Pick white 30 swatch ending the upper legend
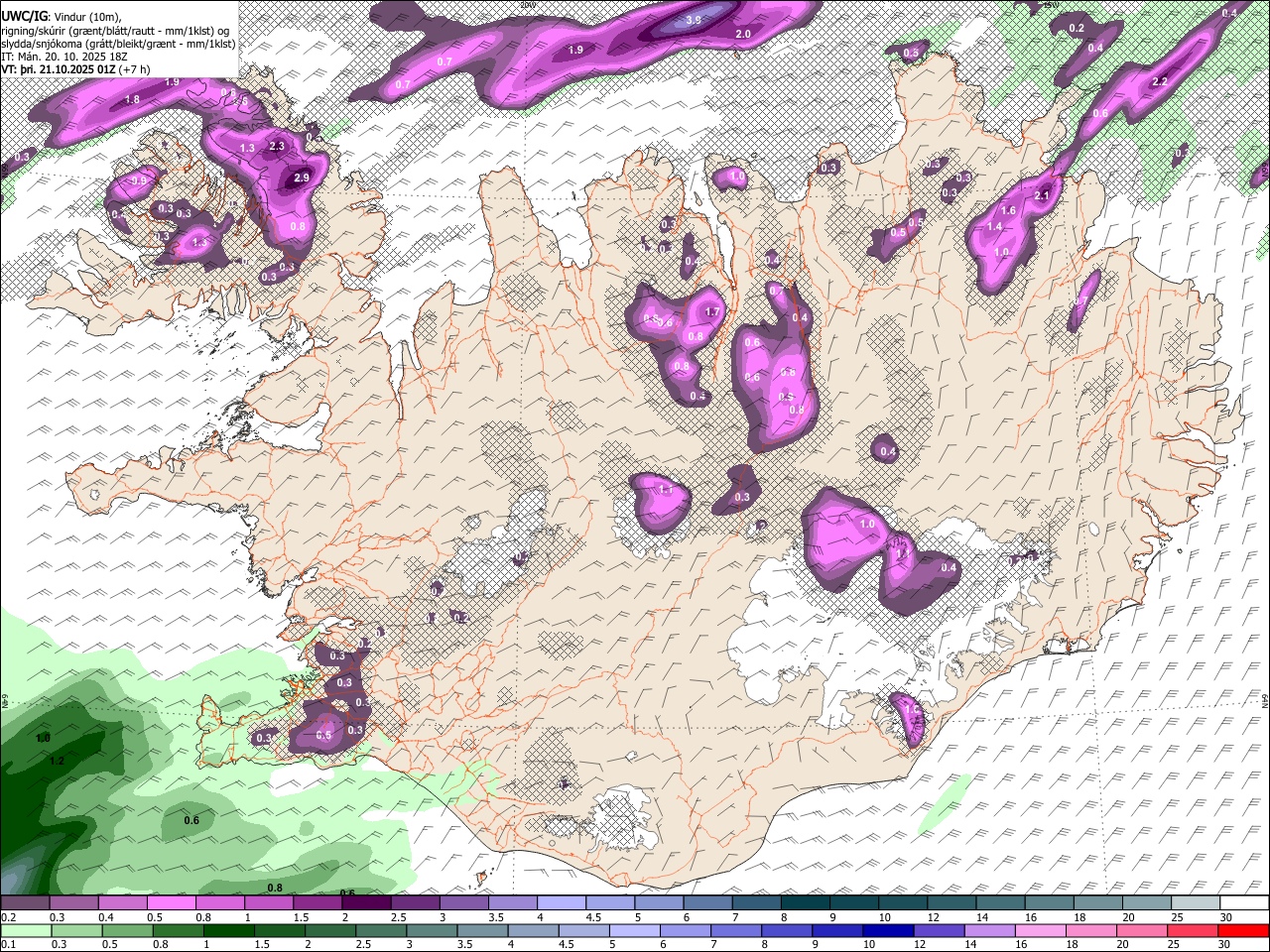Image resolution: width=1270 pixels, height=952 pixels. click(x=1244, y=903)
